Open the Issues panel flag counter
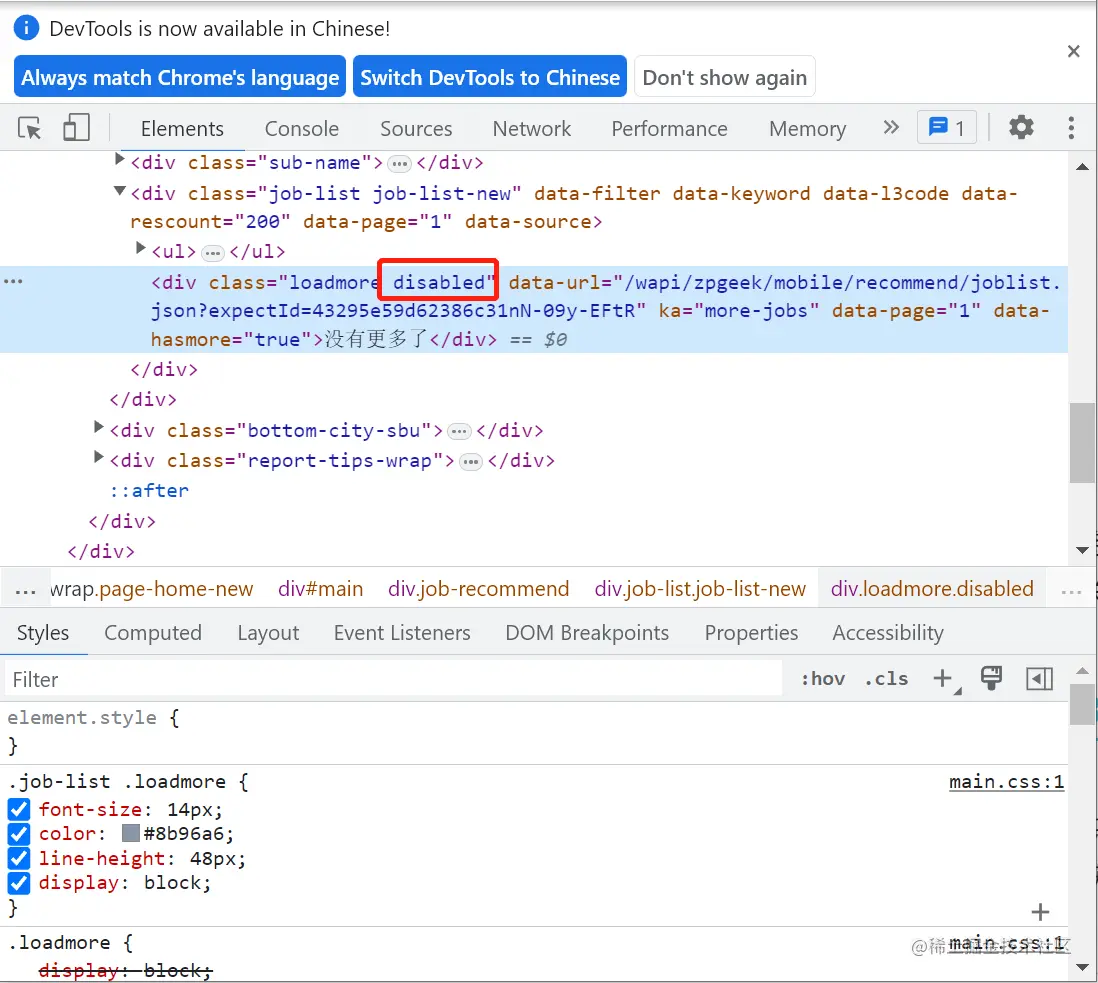Image resolution: width=1098 pixels, height=983 pixels. 946,127
